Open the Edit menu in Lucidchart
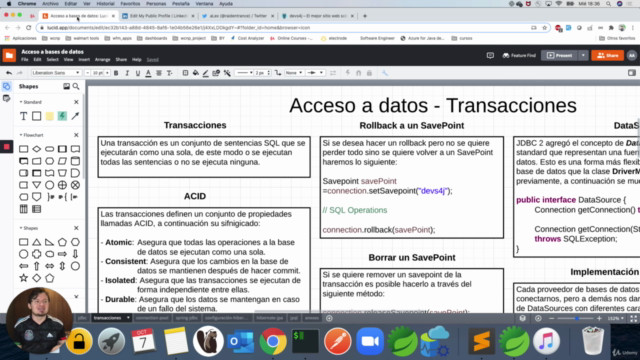 [x=37, y=60]
